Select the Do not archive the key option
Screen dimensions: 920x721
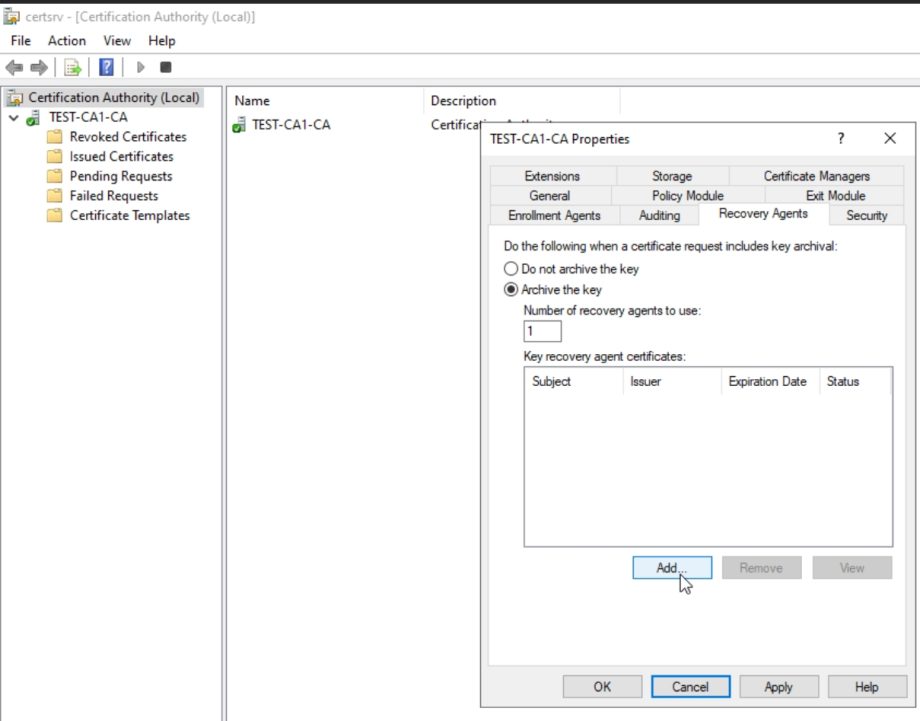coord(511,268)
